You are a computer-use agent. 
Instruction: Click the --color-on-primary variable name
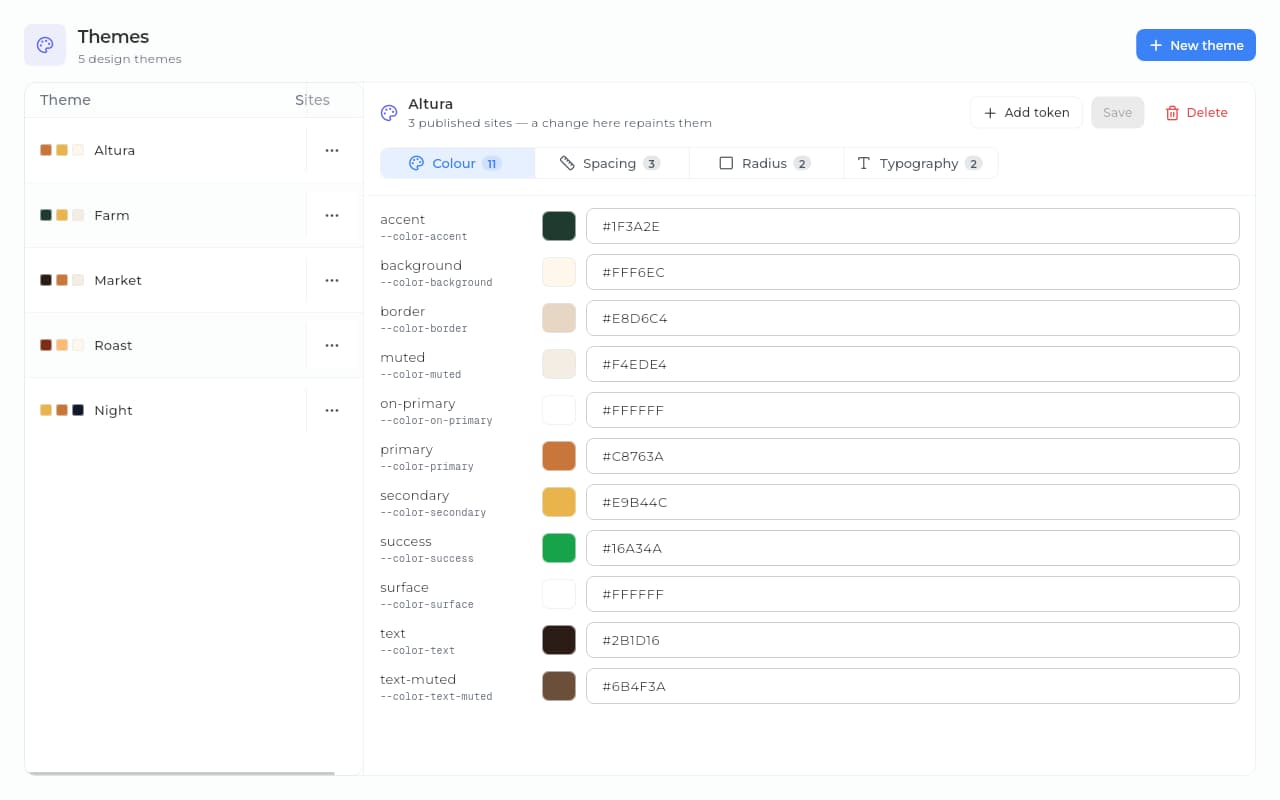[436, 421]
